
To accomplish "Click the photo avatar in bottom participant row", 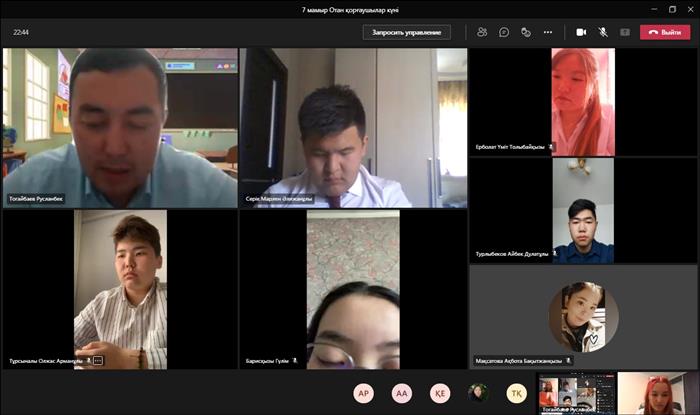I will (x=478, y=393).
